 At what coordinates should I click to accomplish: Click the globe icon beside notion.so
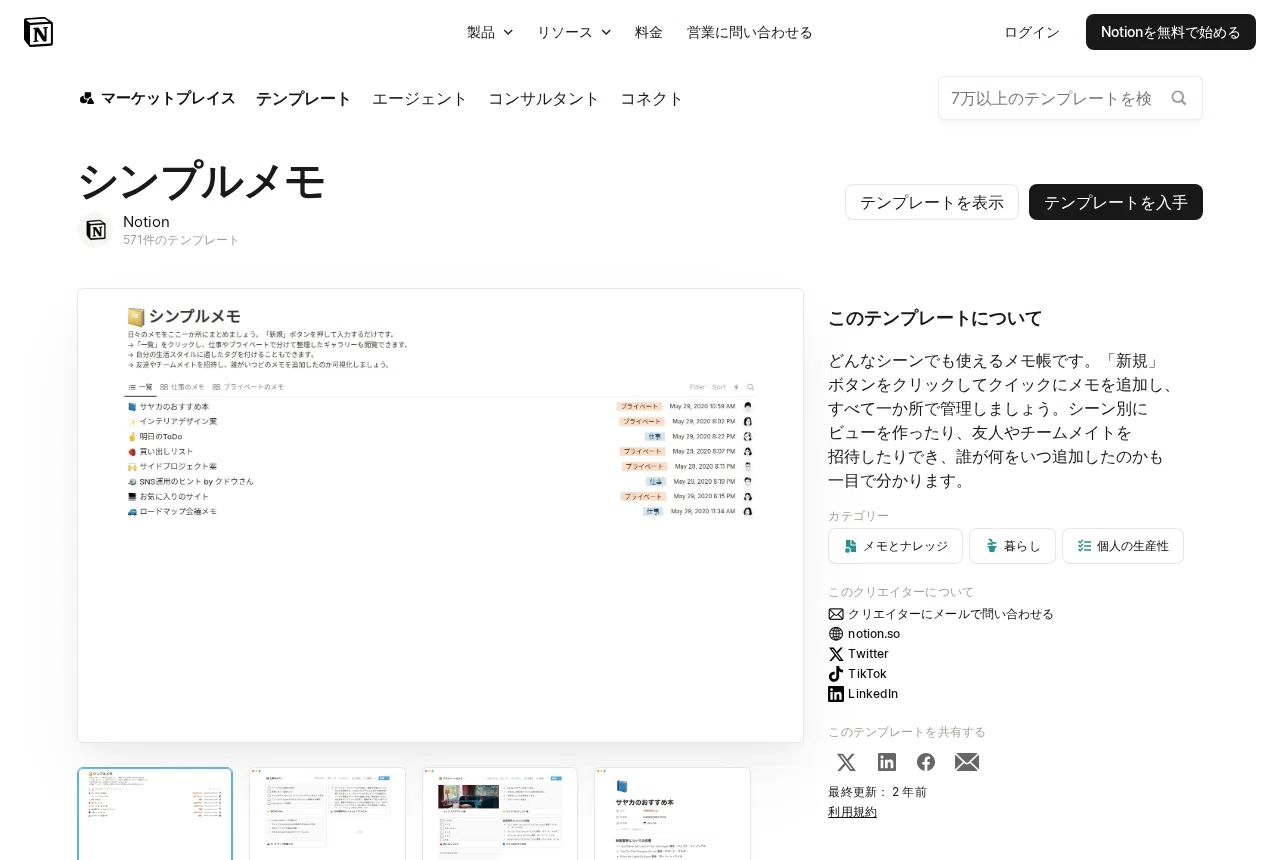836,634
